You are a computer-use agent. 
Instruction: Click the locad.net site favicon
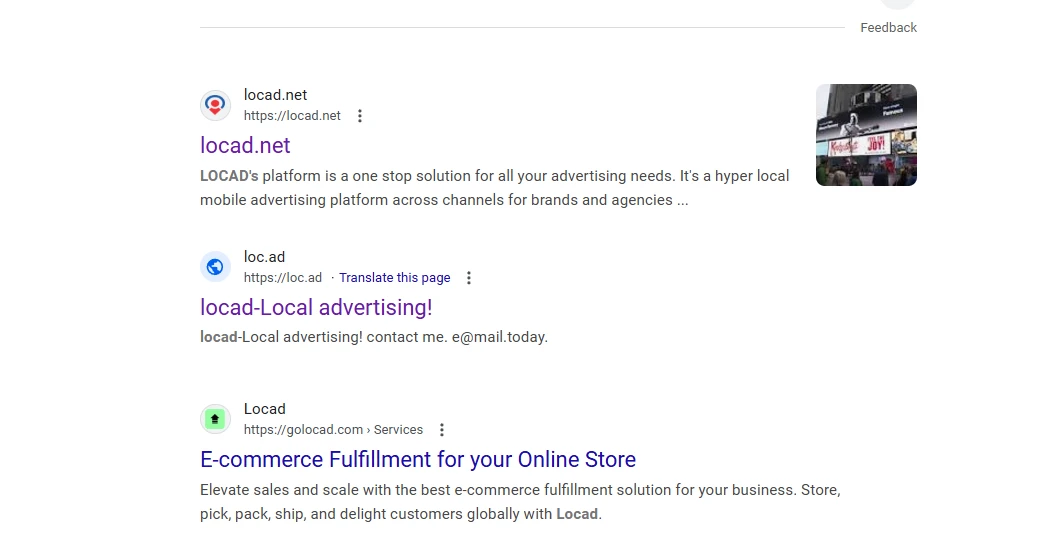(x=215, y=105)
